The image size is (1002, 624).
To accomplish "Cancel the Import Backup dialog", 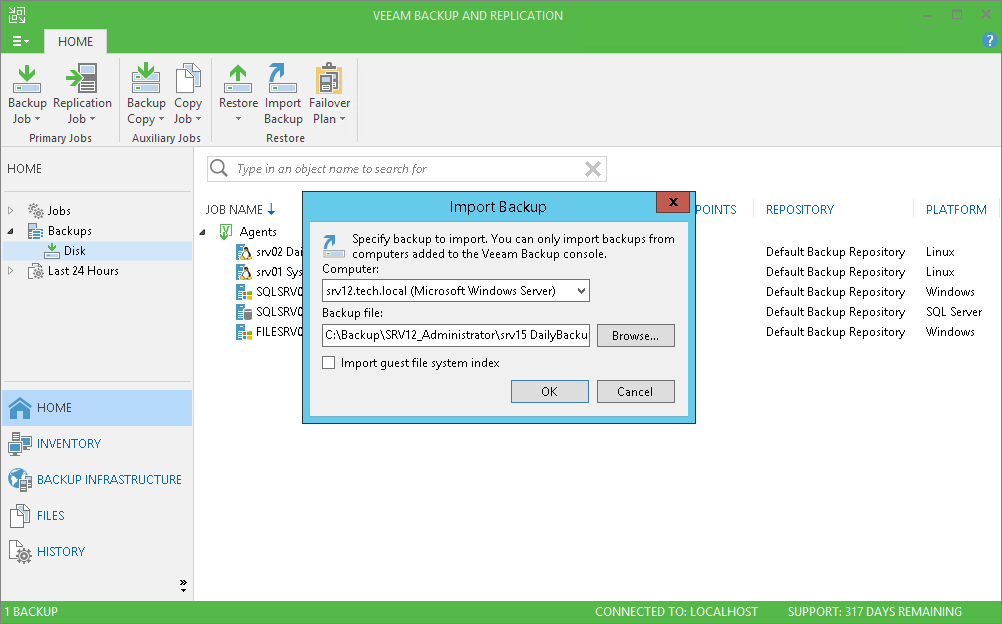I will tap(635, 391).
